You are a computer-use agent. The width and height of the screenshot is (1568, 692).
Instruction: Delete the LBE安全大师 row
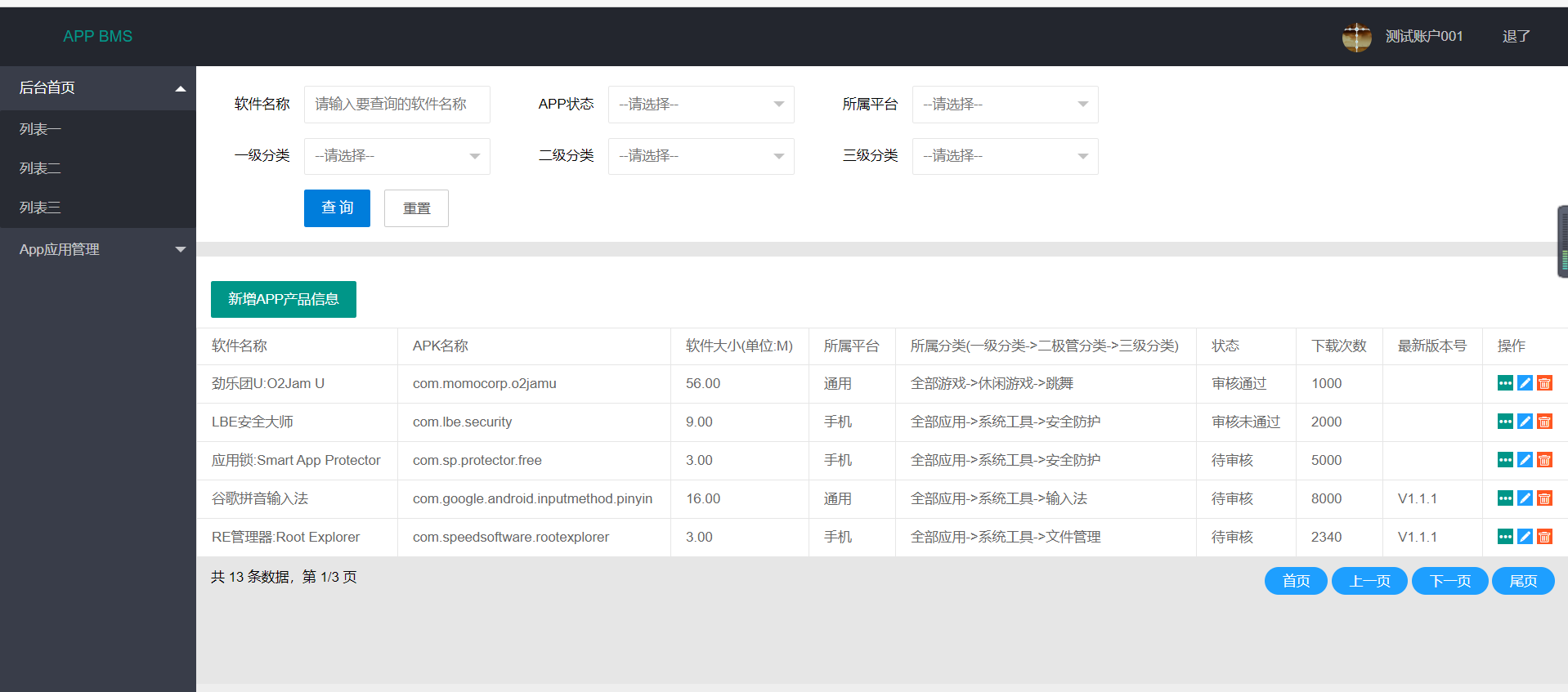[x=1544, y=422]
